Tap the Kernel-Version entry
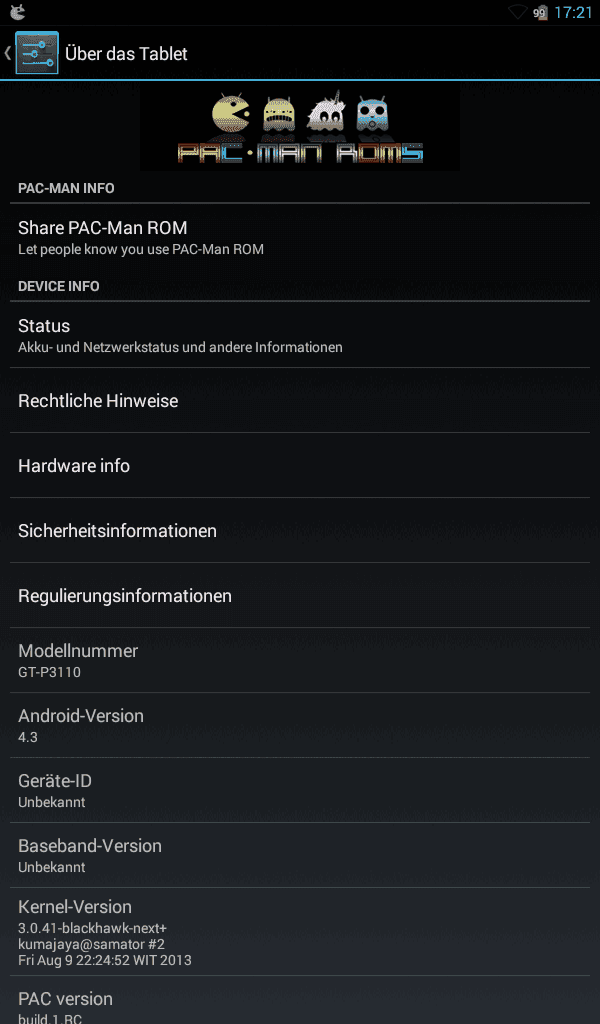Viewport: 600px width, 1024px height. [x=300, y=932]
